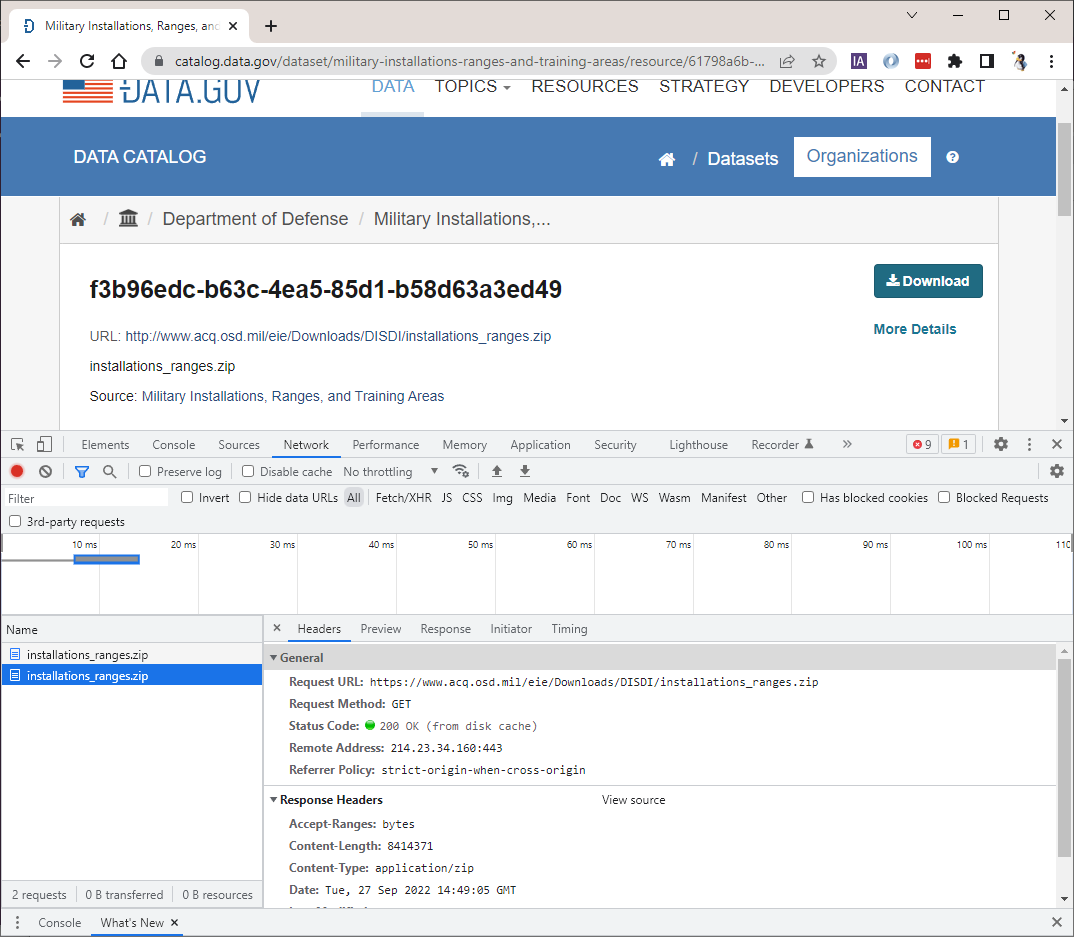Switch to the Preview tab
This screenshot has height=937, width=1074.
click(x=380, y=628)
